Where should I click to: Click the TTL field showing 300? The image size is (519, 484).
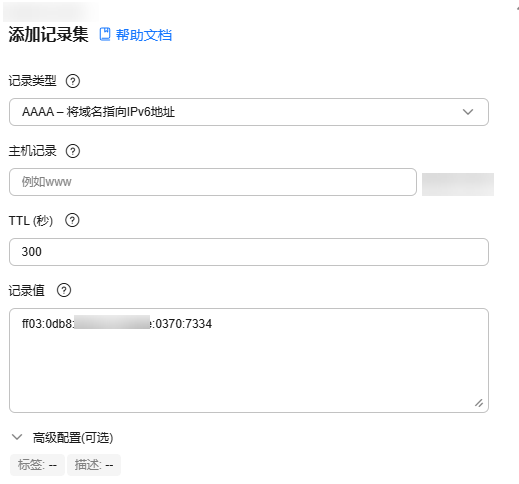coord(249,252)
